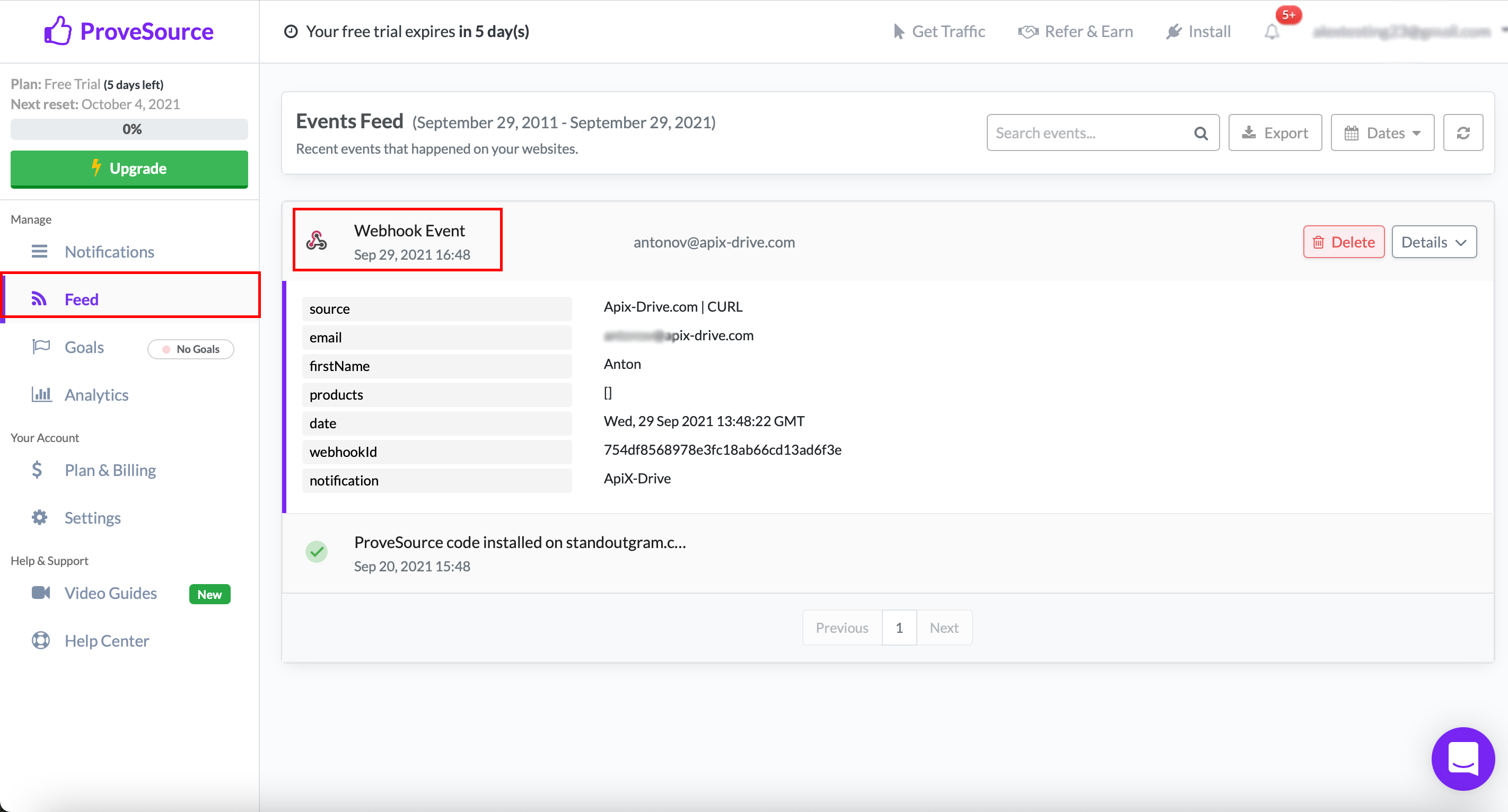This screenshot has width=1508, height=812.
Task: Open Analytics section
Action: (97, 395)
